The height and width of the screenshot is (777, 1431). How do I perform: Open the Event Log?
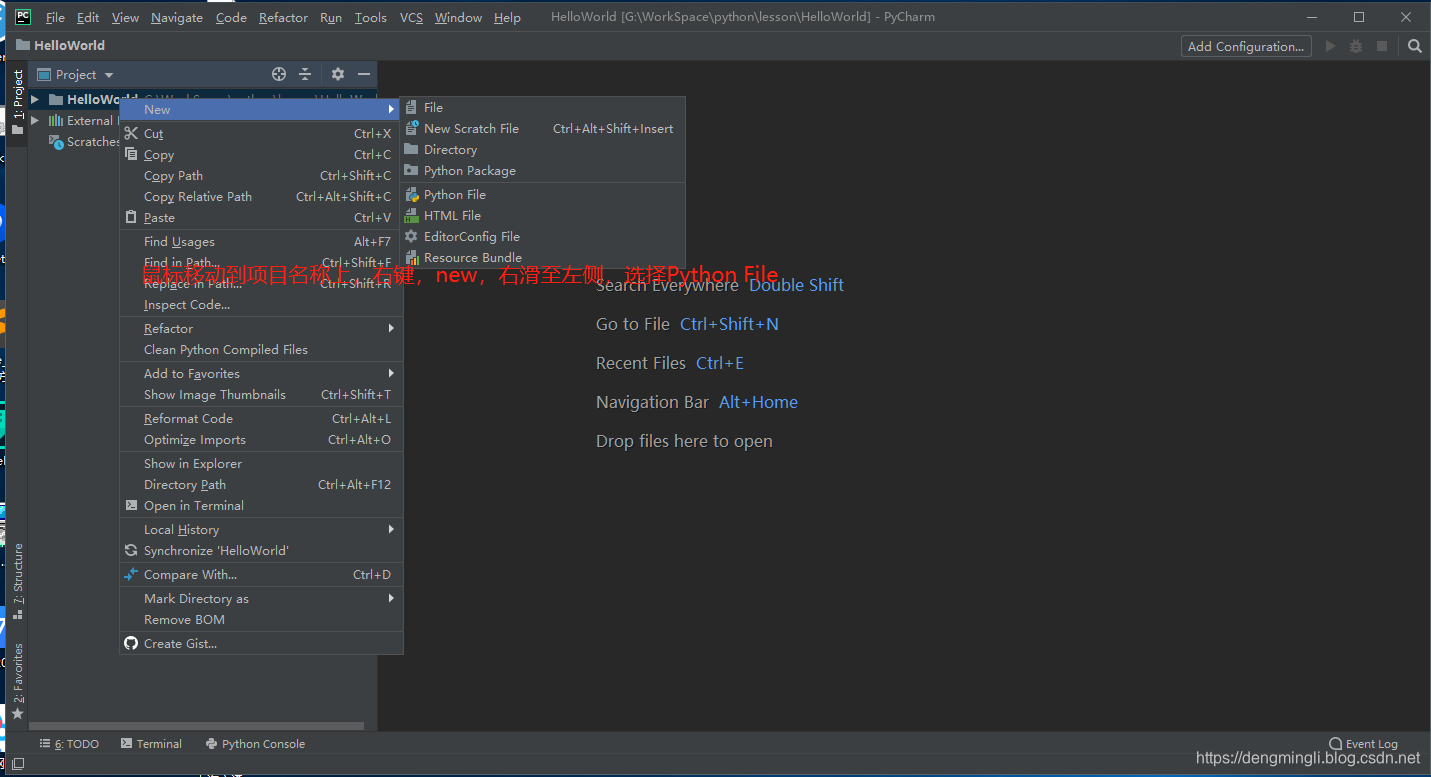pos(1363,744)
